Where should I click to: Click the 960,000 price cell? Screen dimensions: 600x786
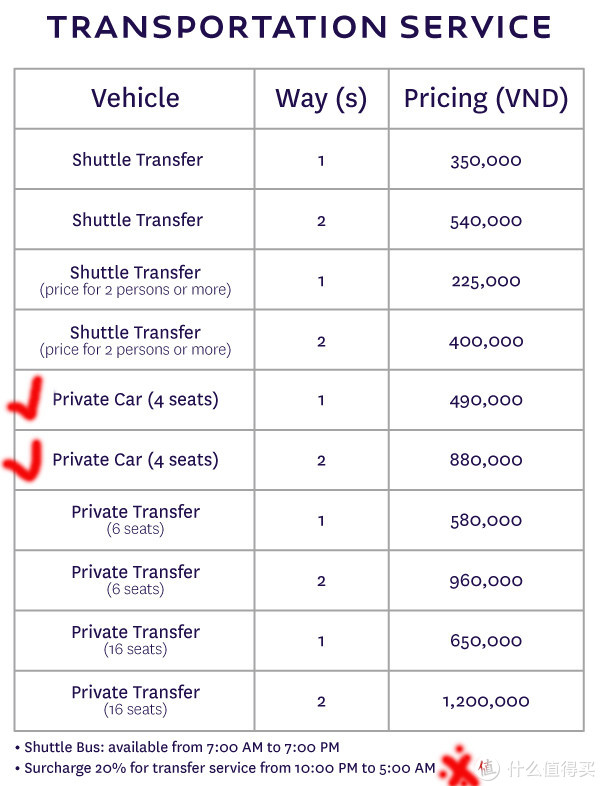pyautogui.click(x=486, y=580)
